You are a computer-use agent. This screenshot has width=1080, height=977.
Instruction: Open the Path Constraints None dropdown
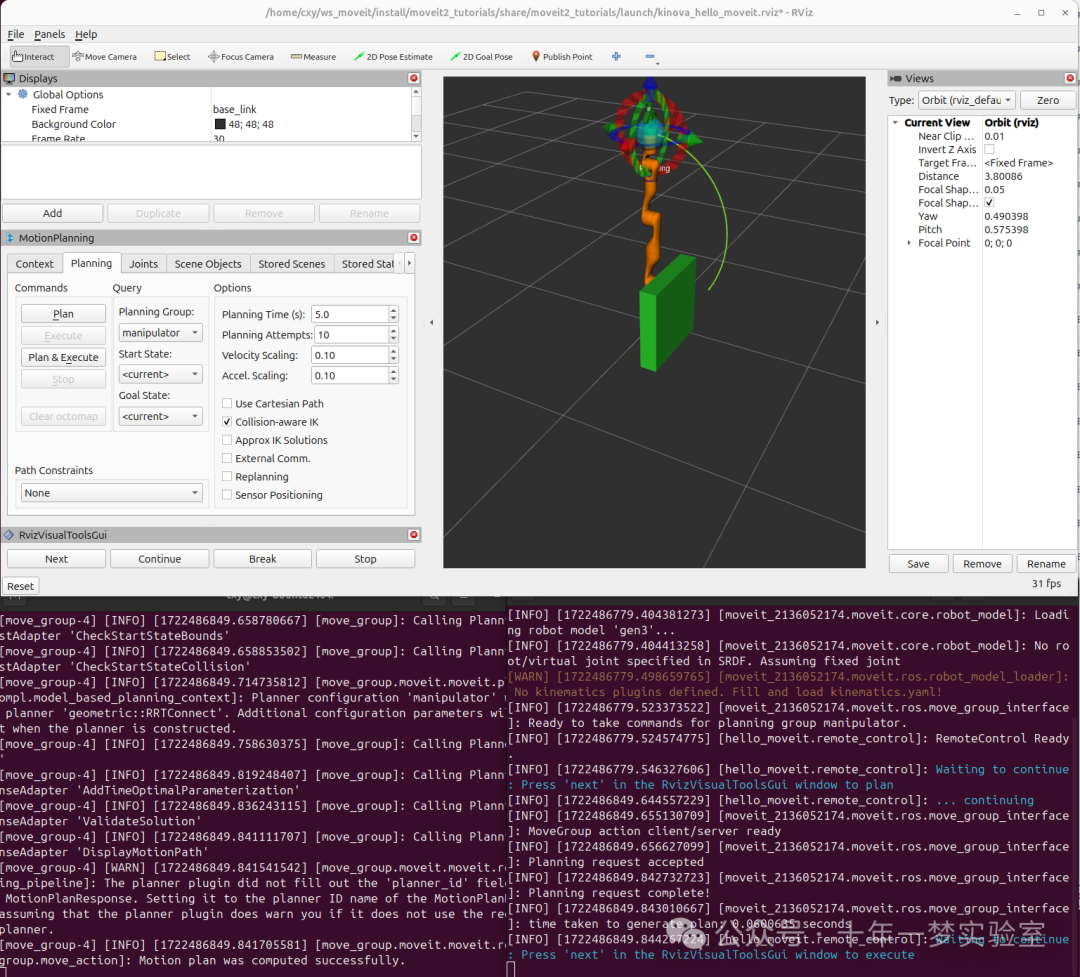112,493
